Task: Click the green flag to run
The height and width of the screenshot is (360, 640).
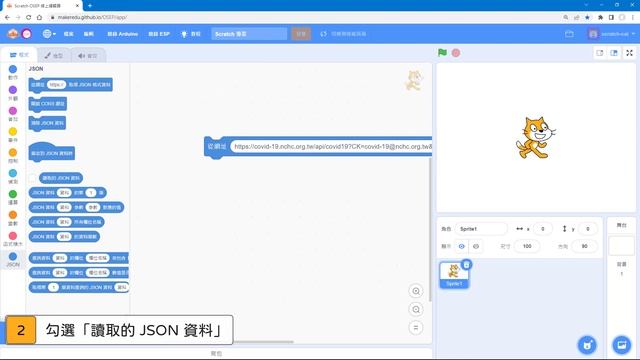Action: tap(442, 53)
